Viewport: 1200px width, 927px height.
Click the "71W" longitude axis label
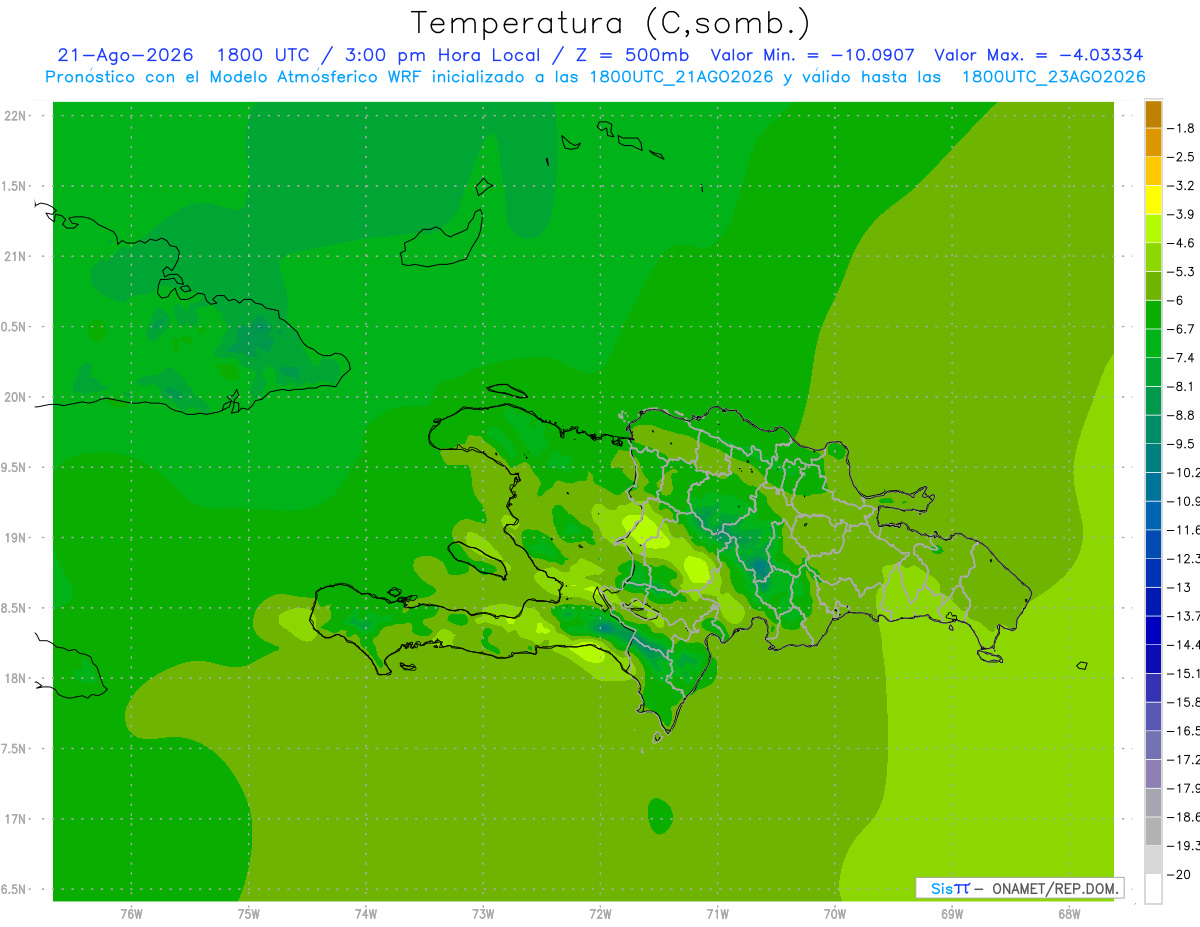[x=717, y=913]
